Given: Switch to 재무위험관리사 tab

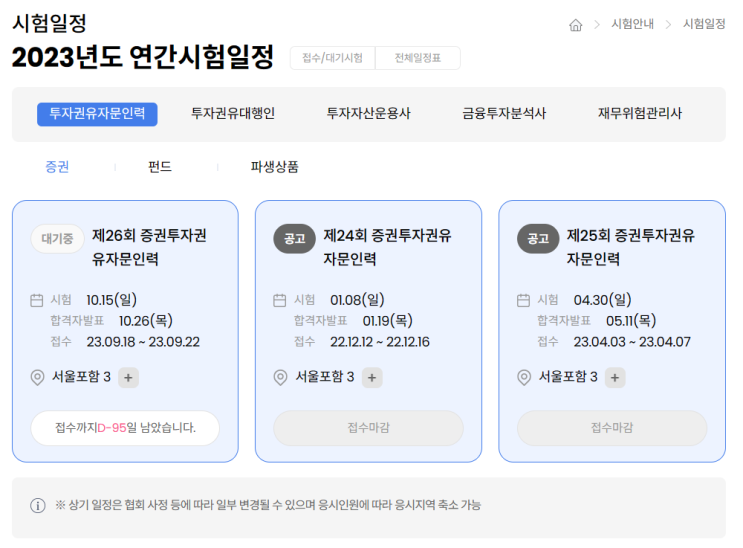Looking at the screenshot, I should coord(640,114).
